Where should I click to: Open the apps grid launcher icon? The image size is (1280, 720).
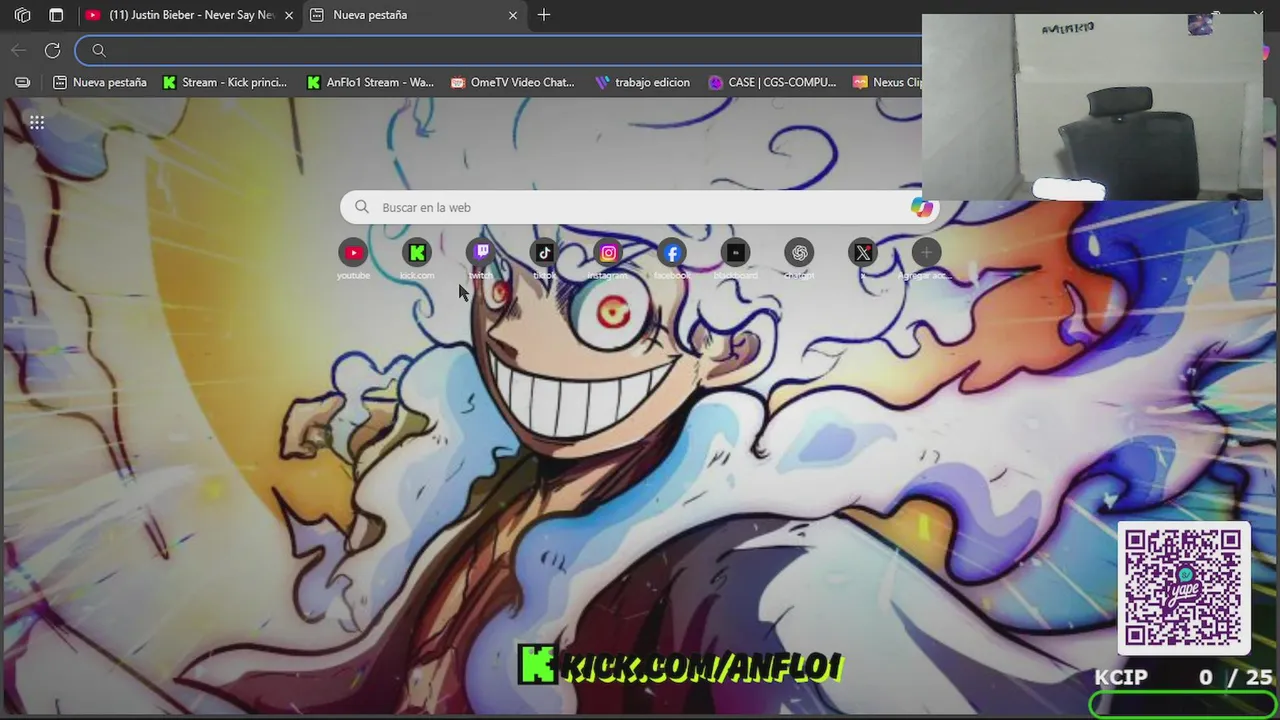coord(37,123)
